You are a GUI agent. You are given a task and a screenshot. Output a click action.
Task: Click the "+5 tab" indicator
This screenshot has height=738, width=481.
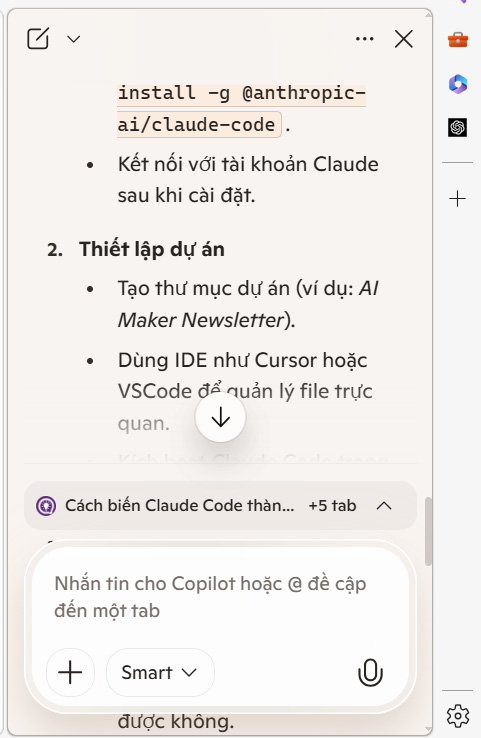332,505
